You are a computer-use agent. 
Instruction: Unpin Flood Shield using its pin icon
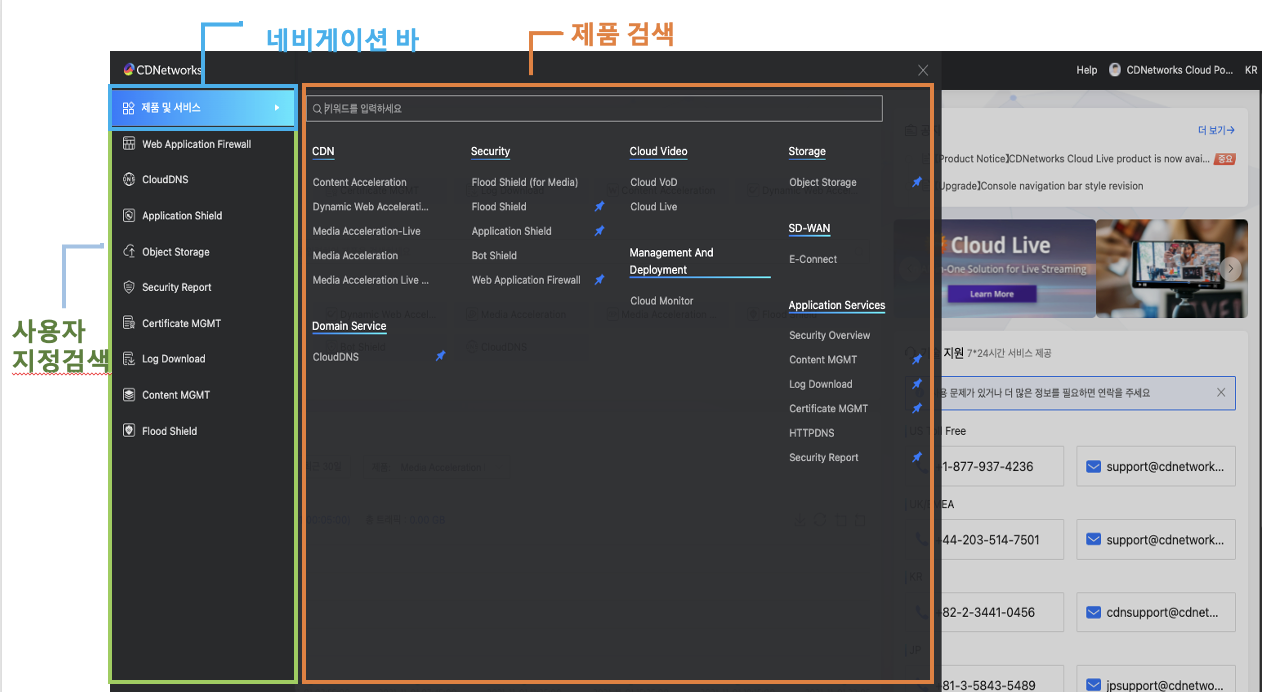pyautogui.click(x=599, y=207)
